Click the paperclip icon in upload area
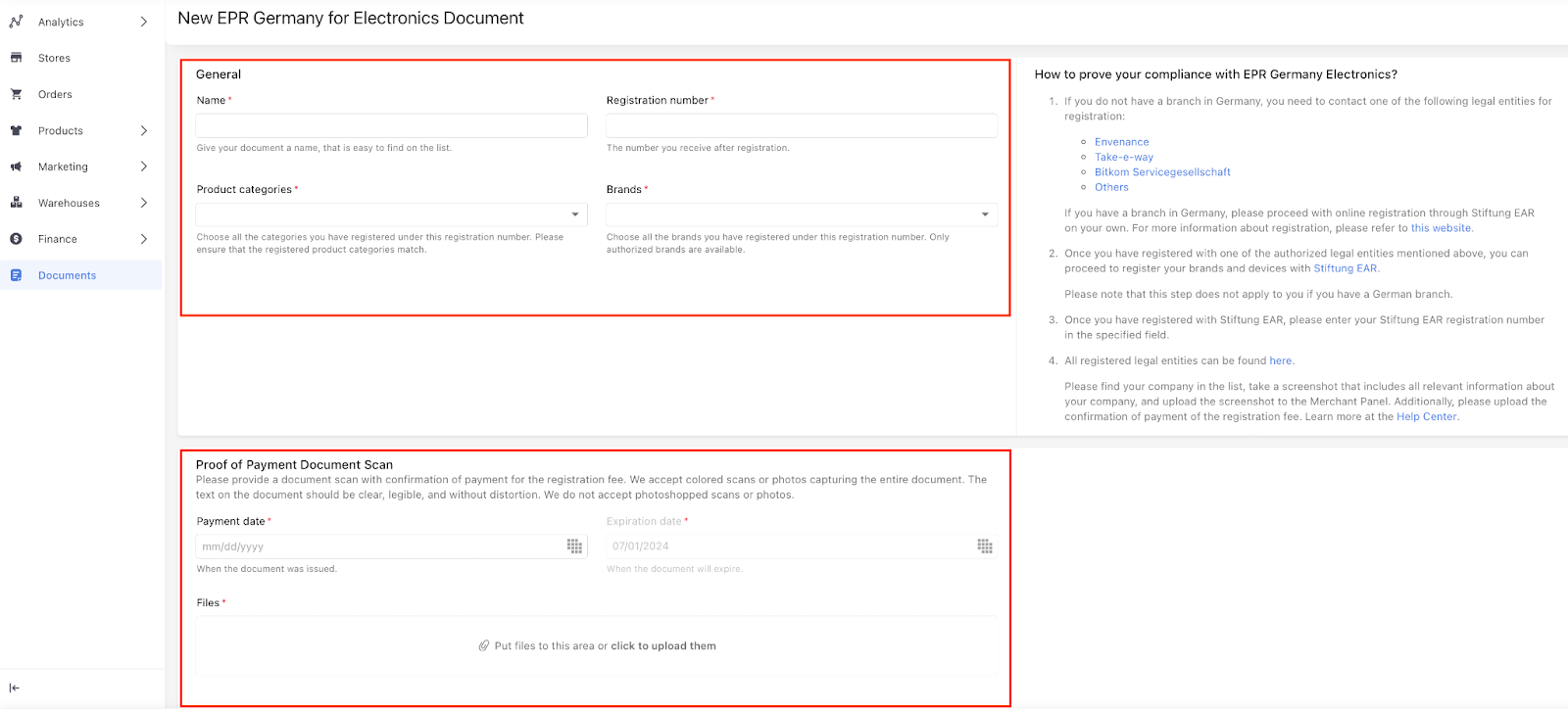Image resolution: width=1568 pixels, height=712 pixels. pyautogui.click(x=484, y=646)
